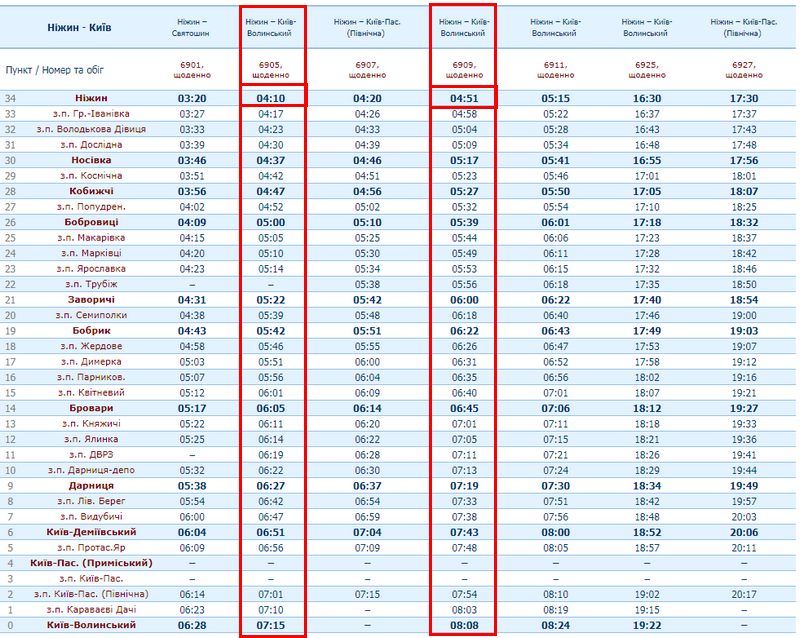Select train 6909 in header row

tap(464, 64)
